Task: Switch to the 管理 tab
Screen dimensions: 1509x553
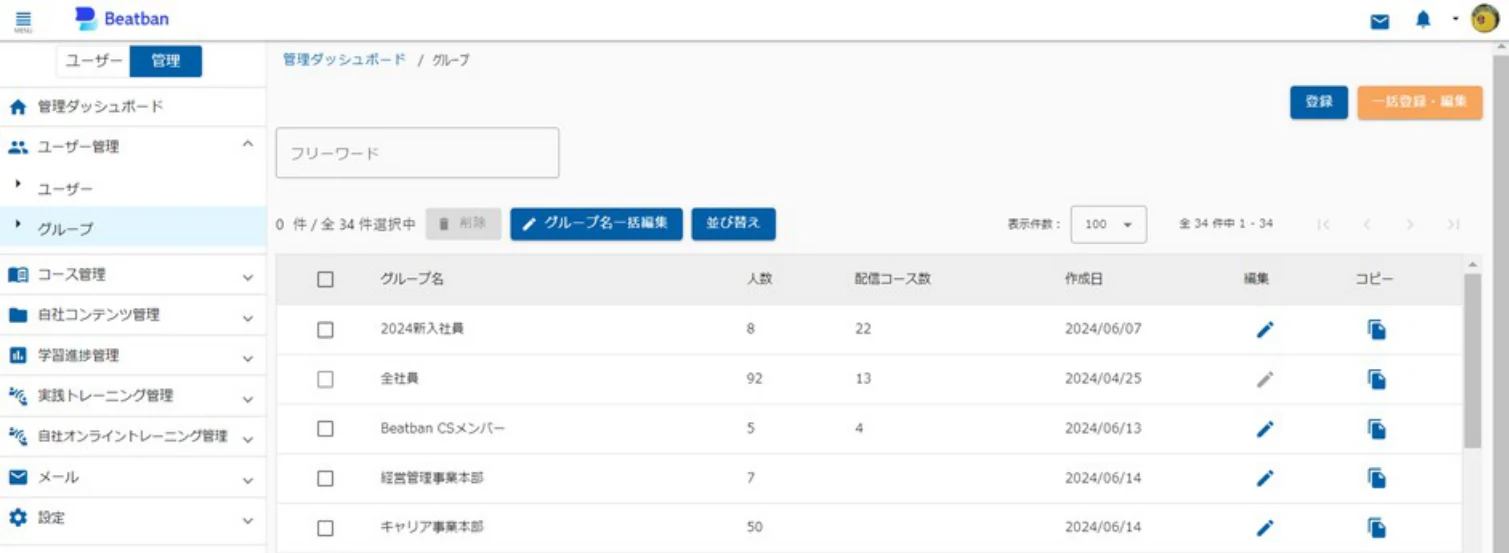Action: [x=166, y=61]
